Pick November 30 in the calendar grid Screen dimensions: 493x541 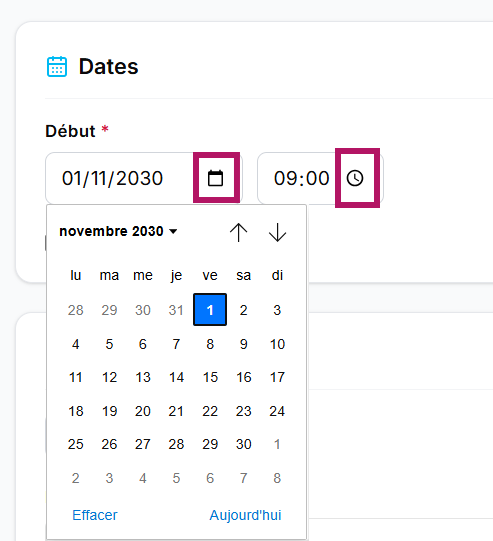tap(244, 444)
